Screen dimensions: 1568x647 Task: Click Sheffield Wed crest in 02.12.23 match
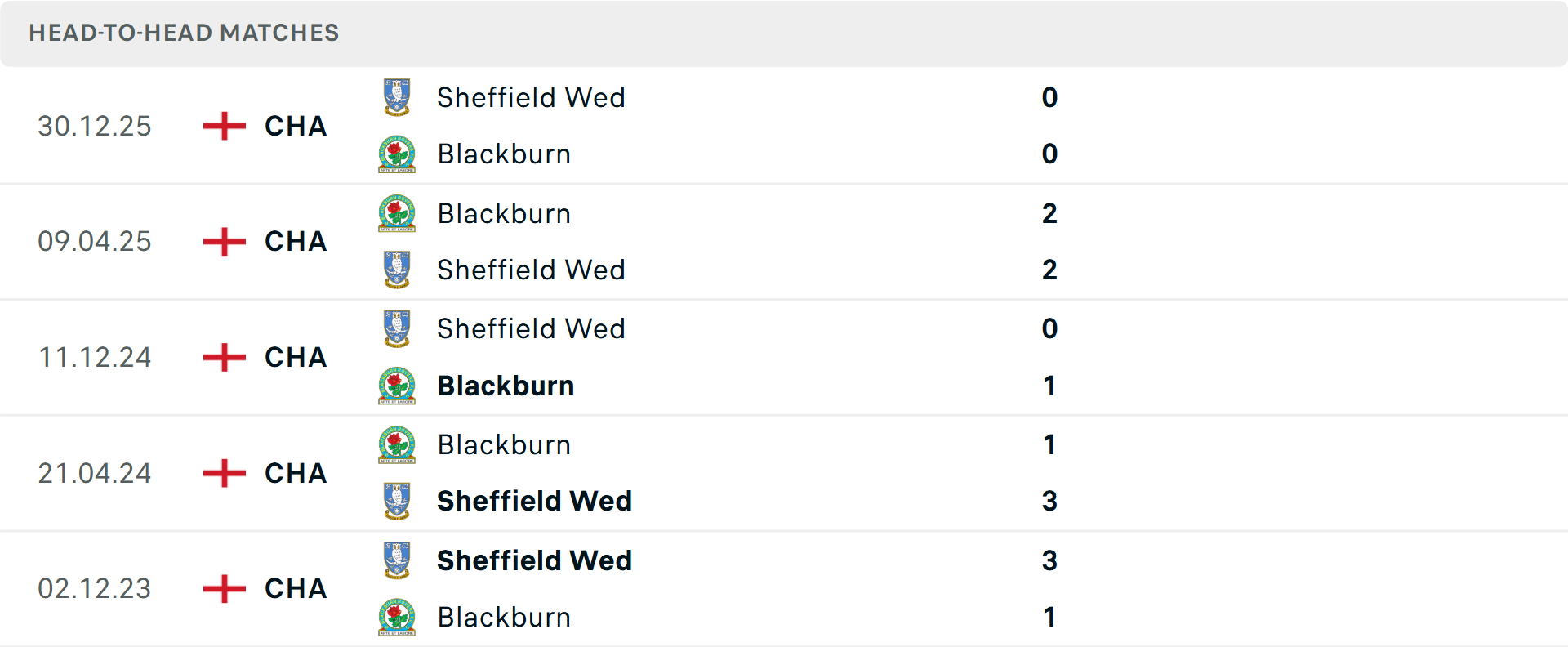click(397, 560)
